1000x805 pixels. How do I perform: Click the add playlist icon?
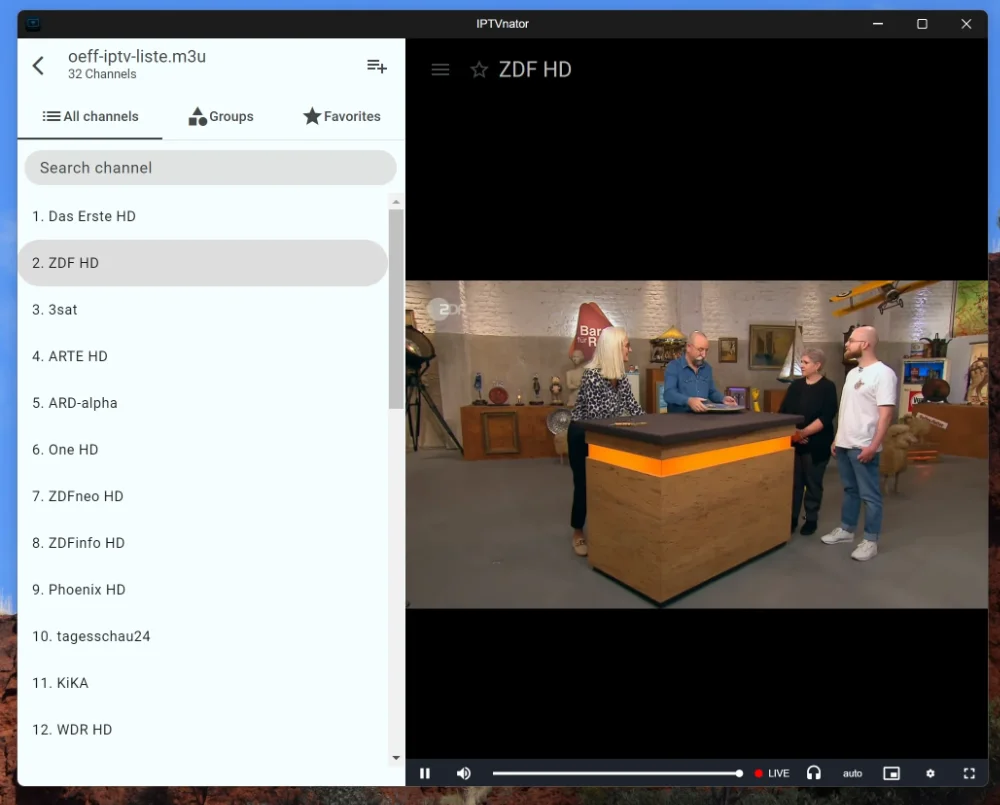click(376, 66)
